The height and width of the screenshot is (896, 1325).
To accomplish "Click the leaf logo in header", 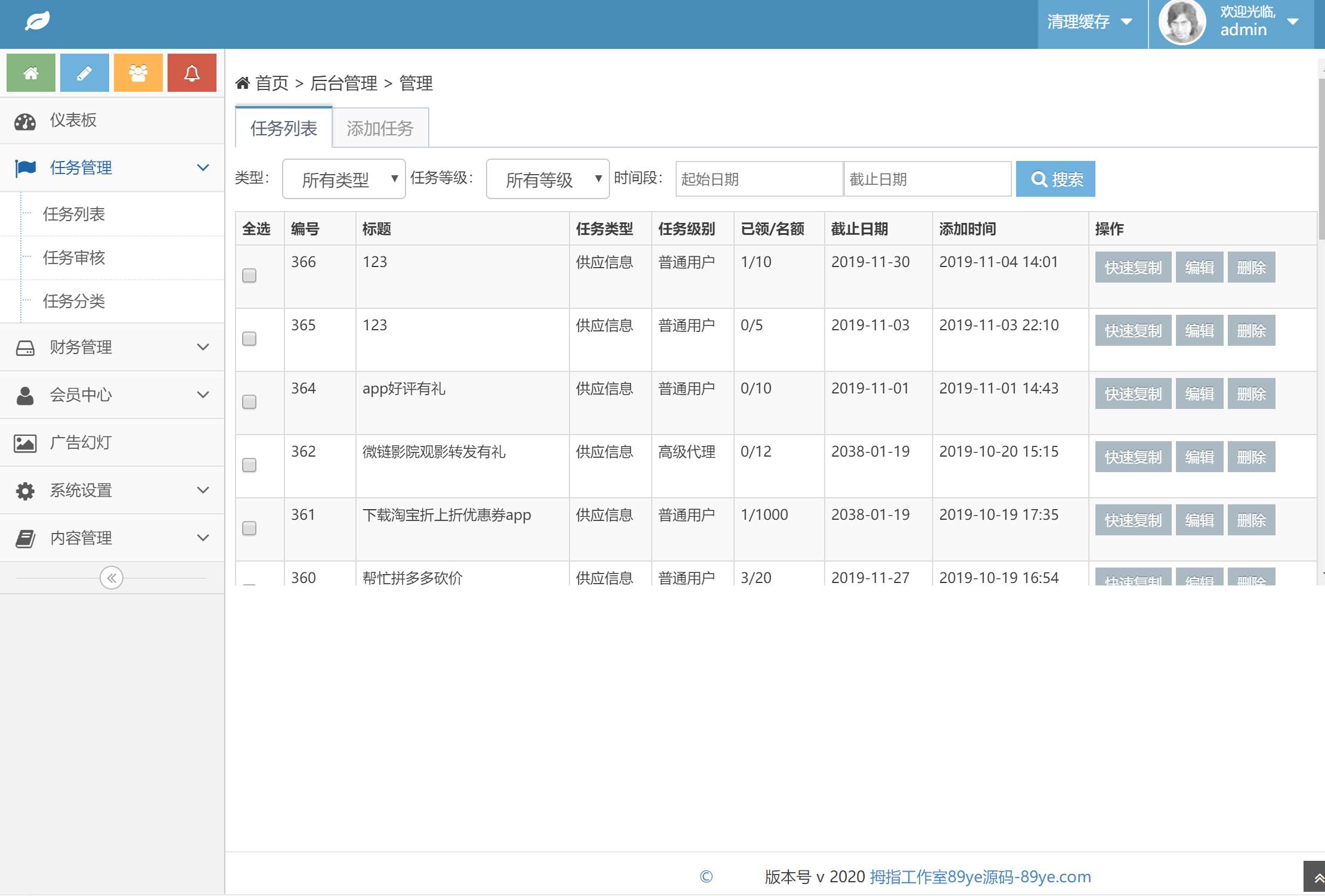I will tap(37, 21).
